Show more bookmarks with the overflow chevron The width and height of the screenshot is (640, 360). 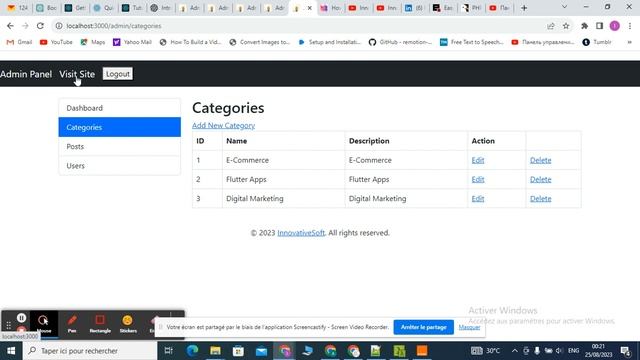[x=629, y=42]
